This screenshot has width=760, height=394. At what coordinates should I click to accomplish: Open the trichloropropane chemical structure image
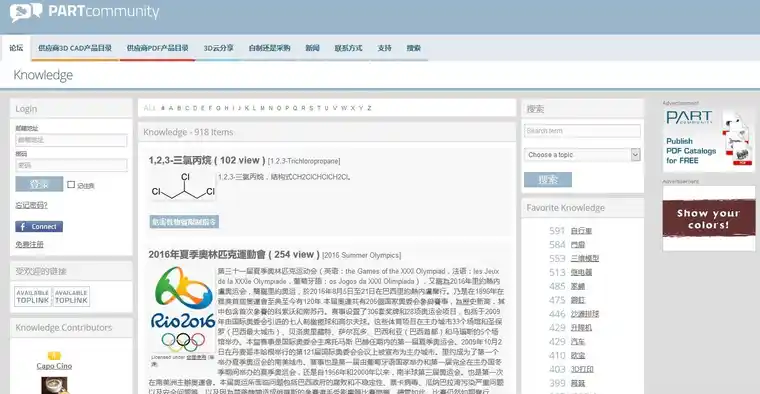[x=183, y=187]
